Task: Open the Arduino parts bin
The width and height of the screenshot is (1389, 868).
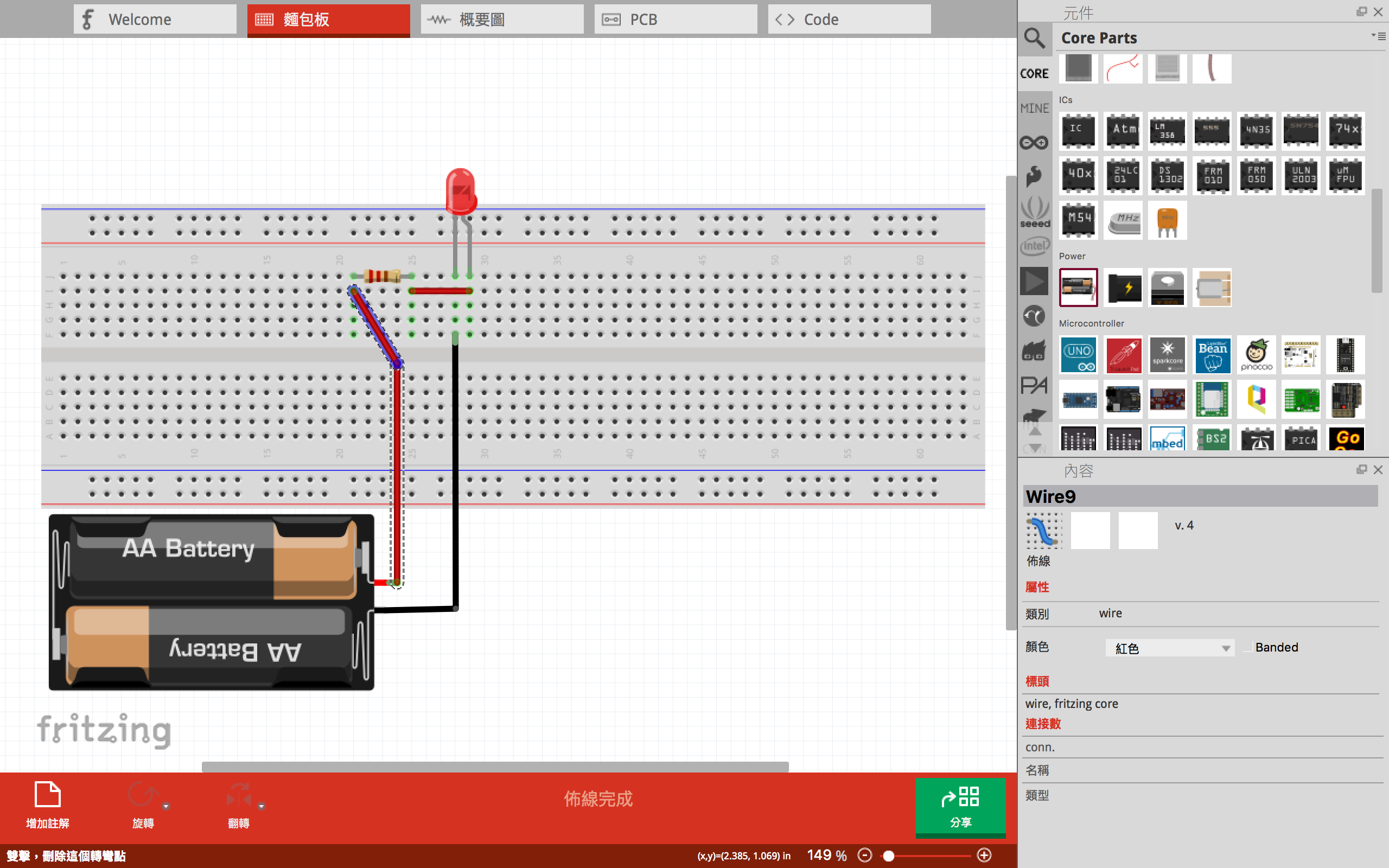Action: [1034, 142]
